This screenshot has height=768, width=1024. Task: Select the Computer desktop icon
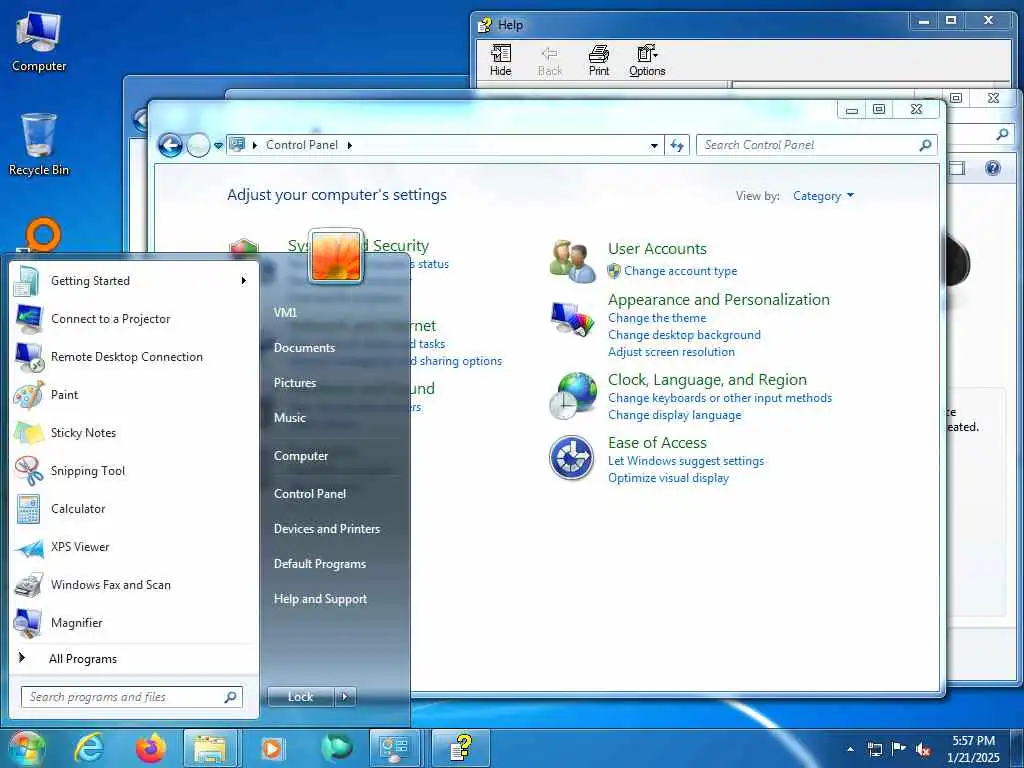(39, 40)
